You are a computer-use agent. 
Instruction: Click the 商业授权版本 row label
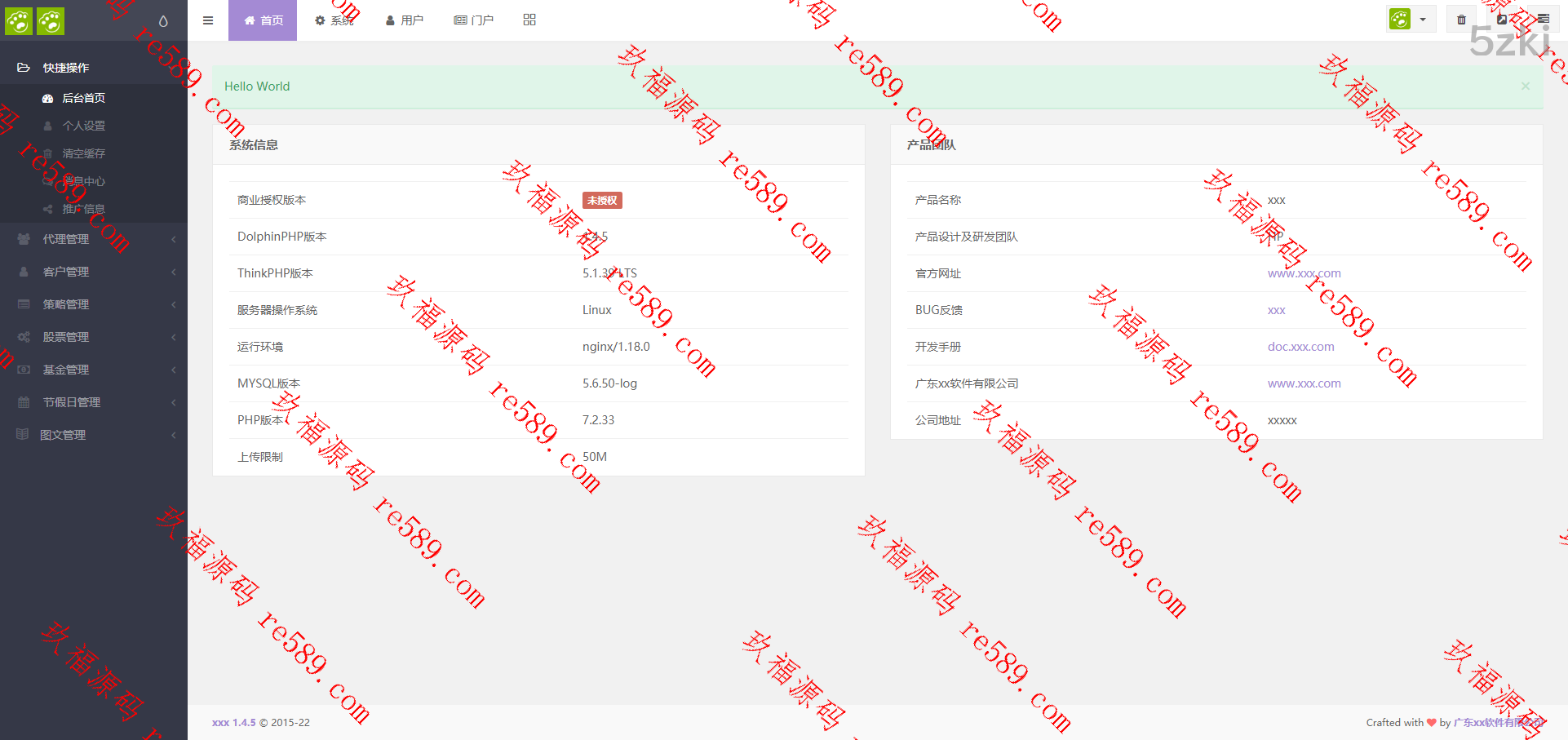point(272,200)
